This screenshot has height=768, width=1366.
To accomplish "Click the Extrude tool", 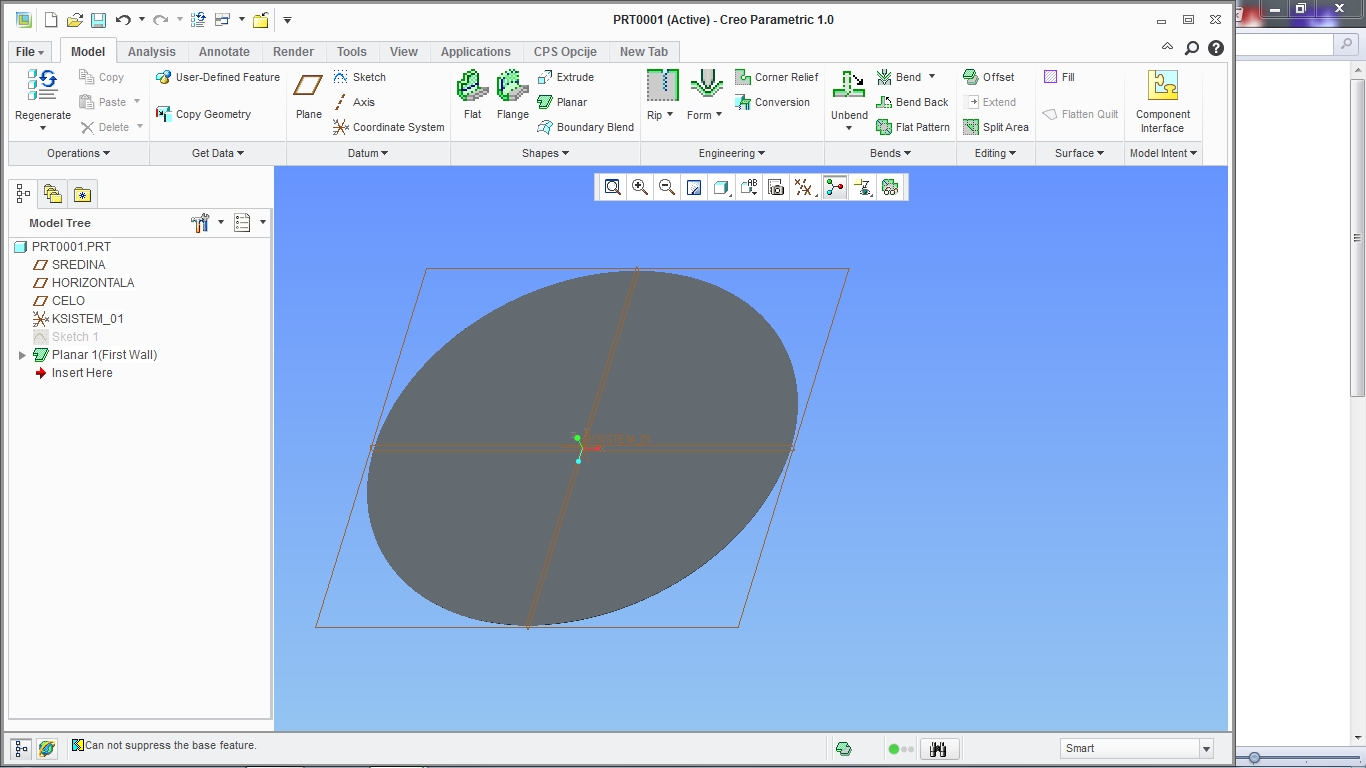I will click(566, 77).
